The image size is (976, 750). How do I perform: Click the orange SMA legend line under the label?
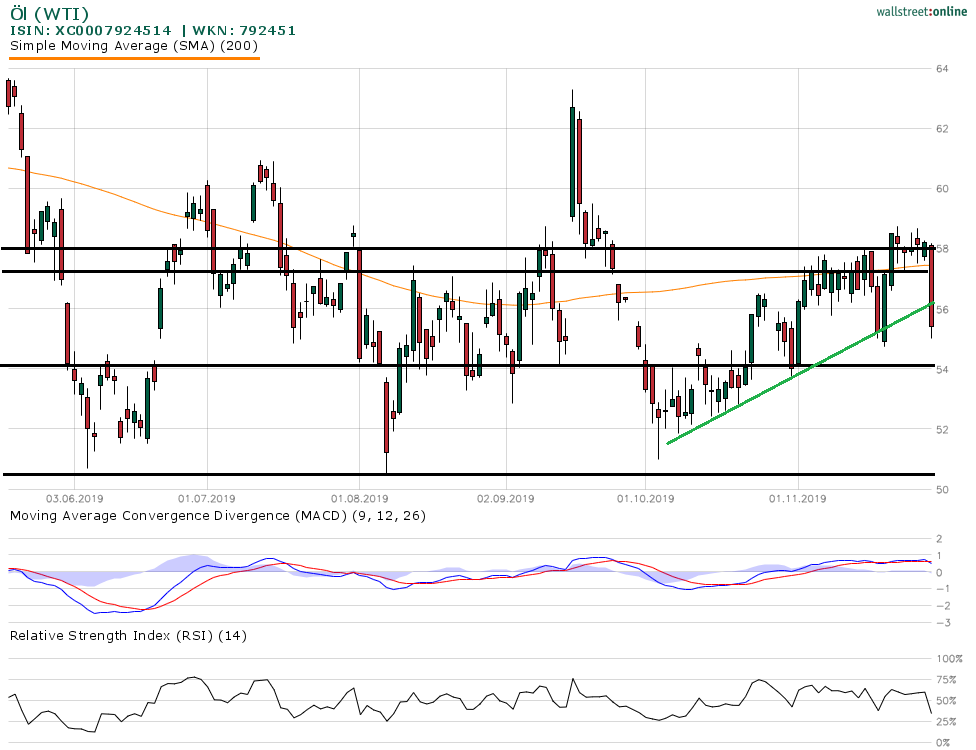134,58
